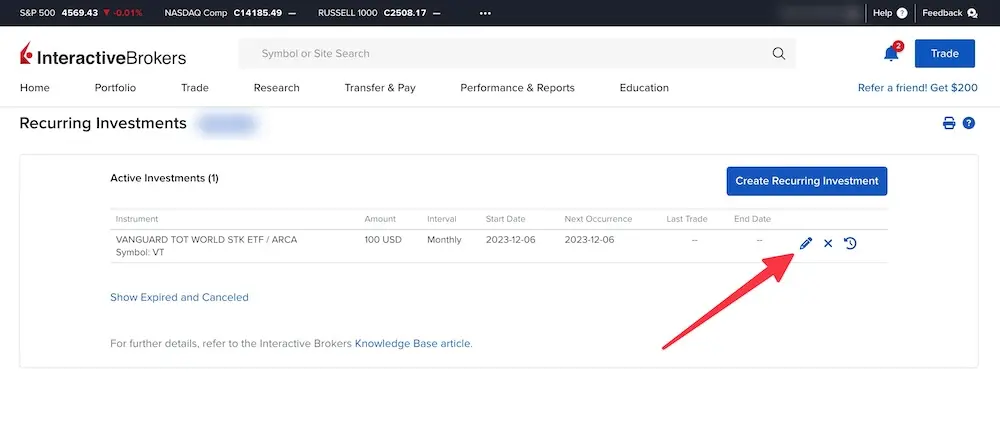Click the Start Date column header
Screen dimensions: 1000x431
(x=506, y=219)
